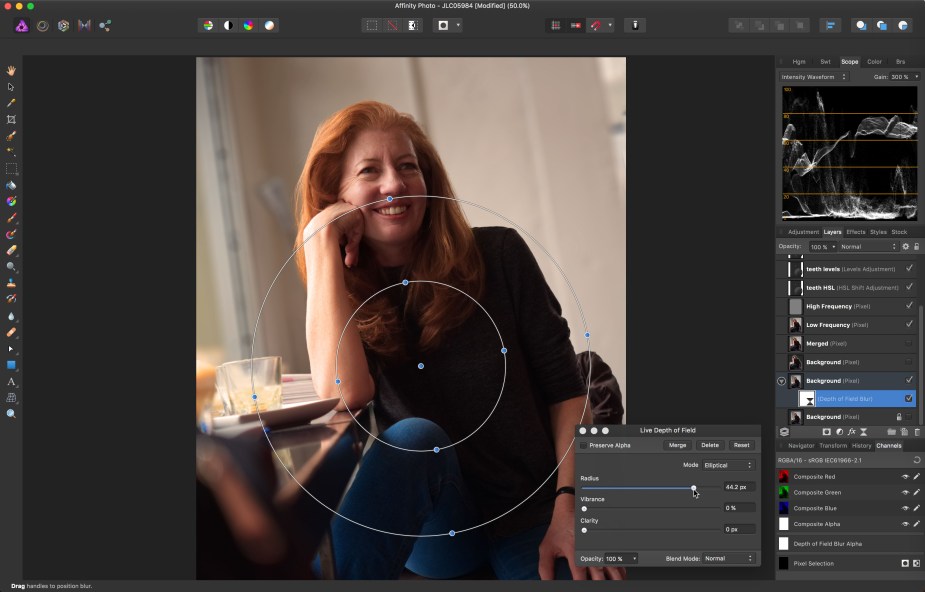925x592 pixels.
Task: Click the trash icon in Layers panel
Action: 917,432
